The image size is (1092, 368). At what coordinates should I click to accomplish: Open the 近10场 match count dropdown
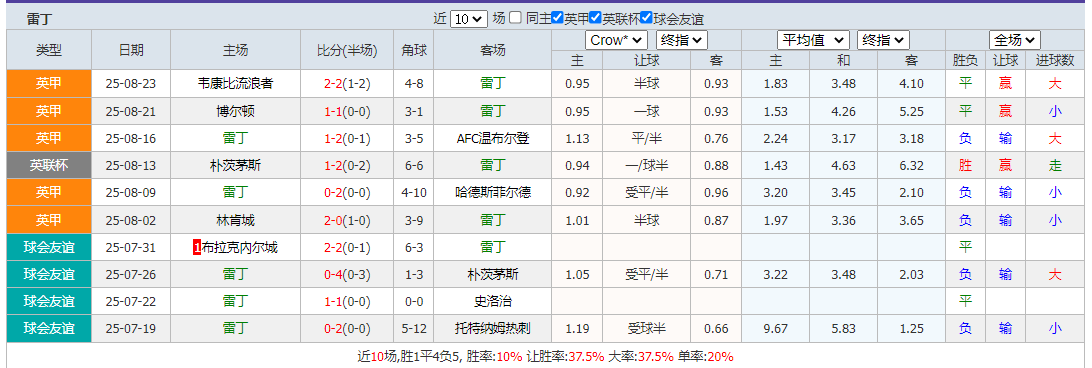click(469, 19)
